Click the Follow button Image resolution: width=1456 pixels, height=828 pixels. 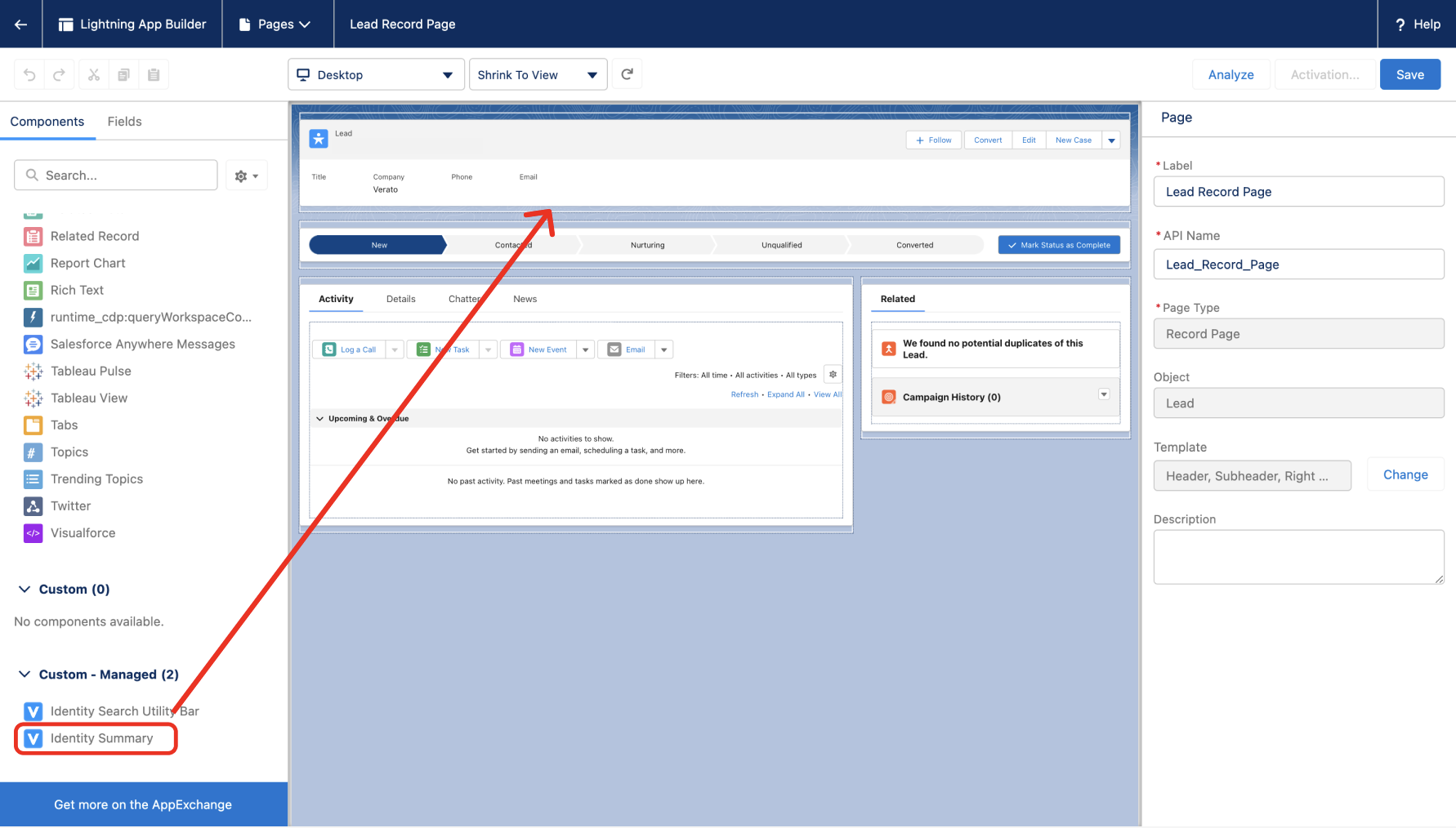[x=933, y=140]
